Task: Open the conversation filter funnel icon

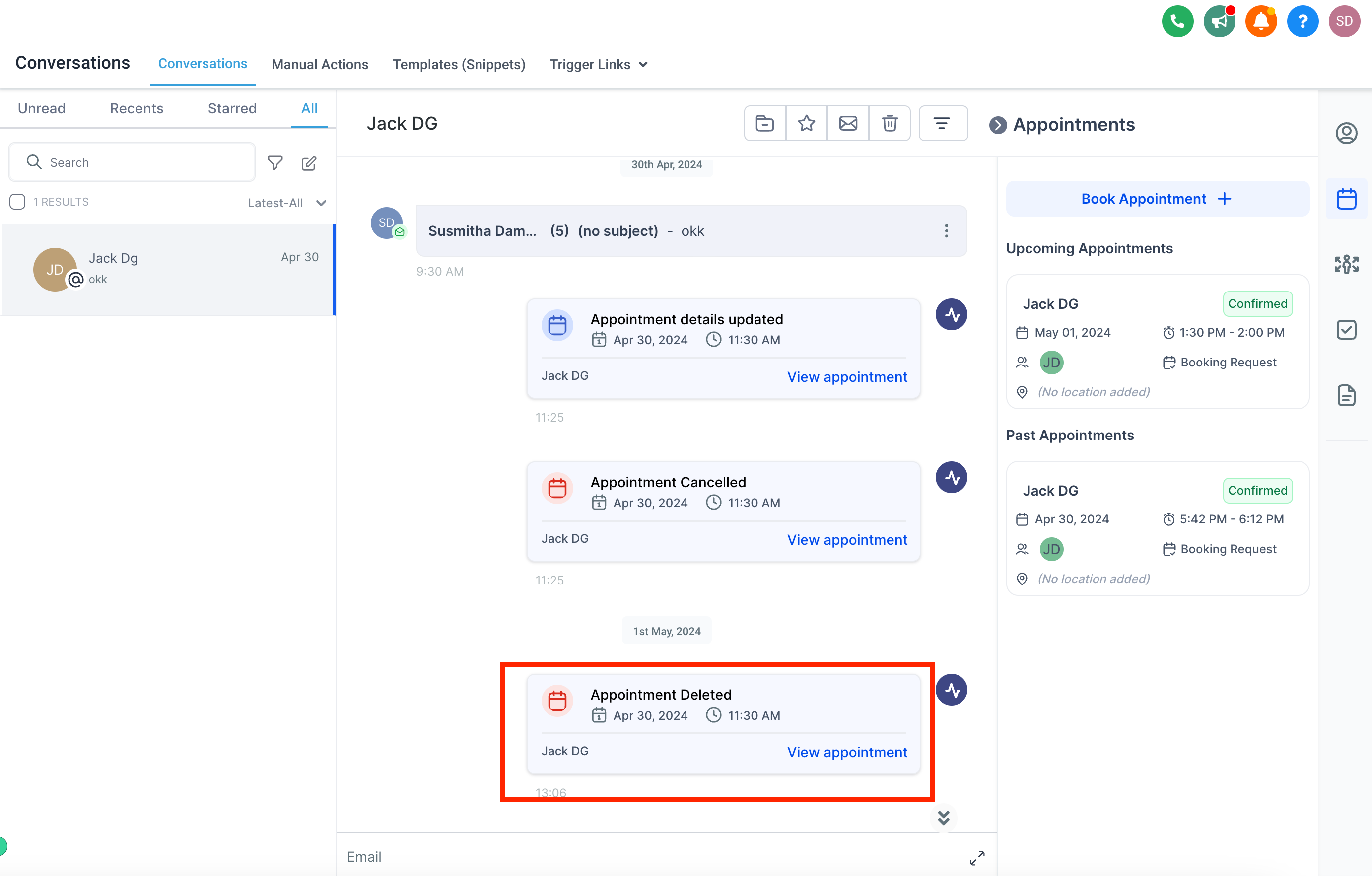Action: [x=275, y=163]
